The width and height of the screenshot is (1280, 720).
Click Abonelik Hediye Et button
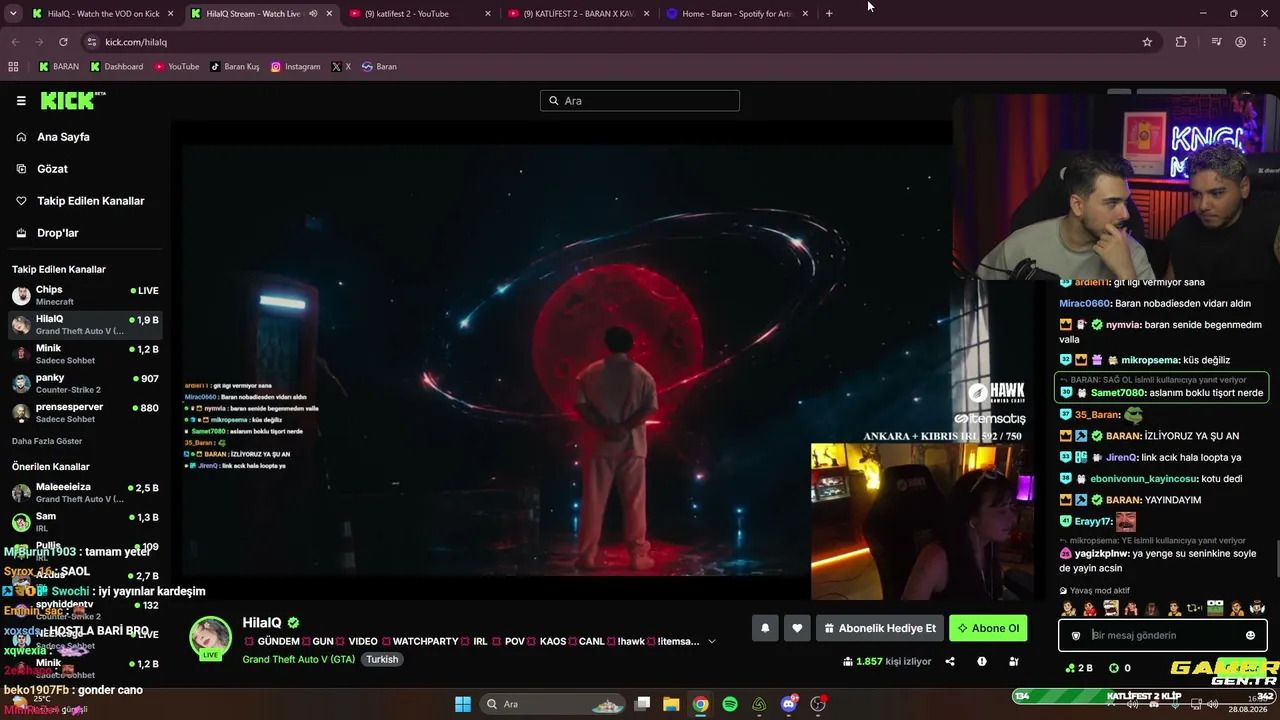(x=880, y=628)
